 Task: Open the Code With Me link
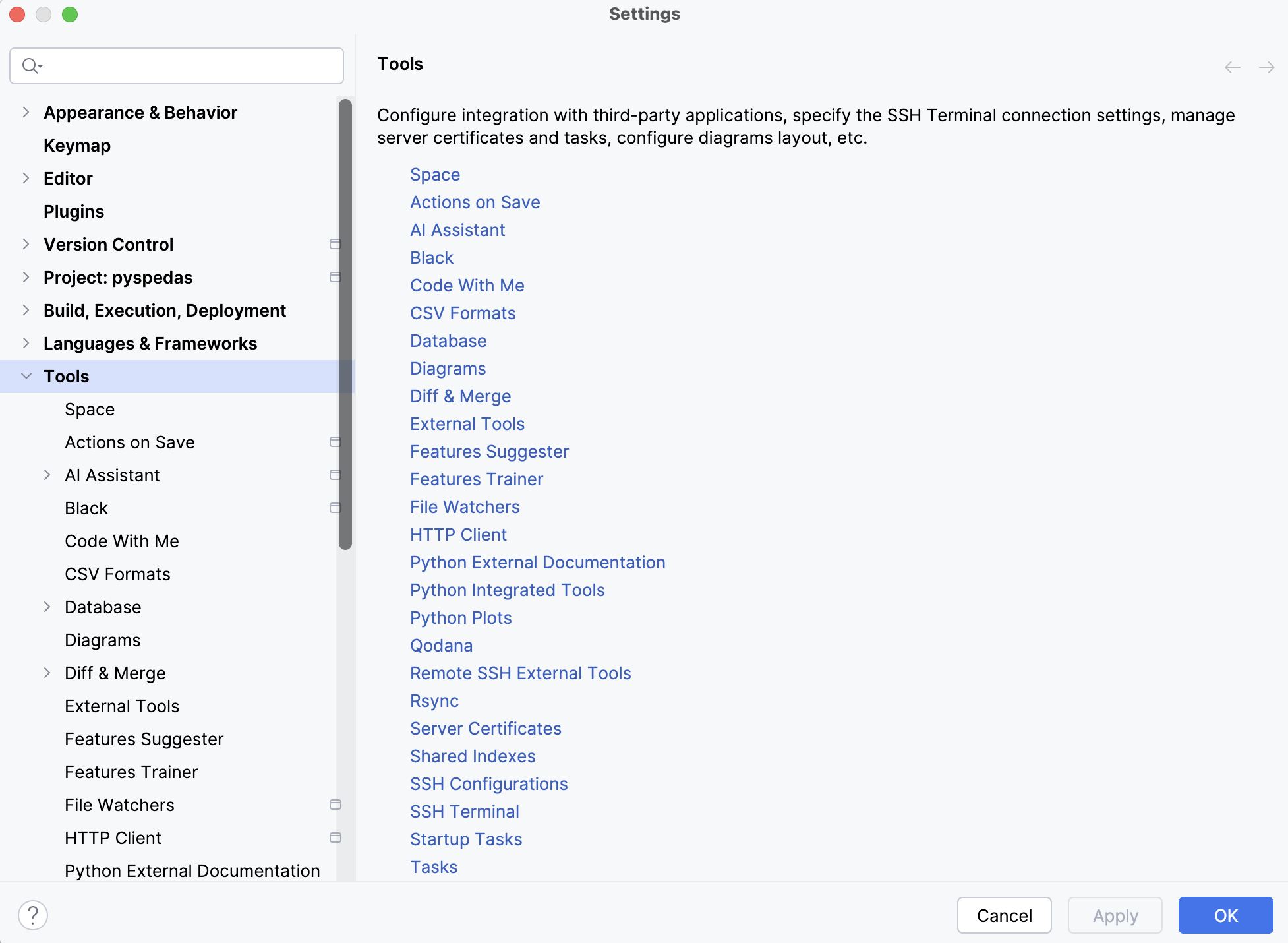click(x=467, y=286)
